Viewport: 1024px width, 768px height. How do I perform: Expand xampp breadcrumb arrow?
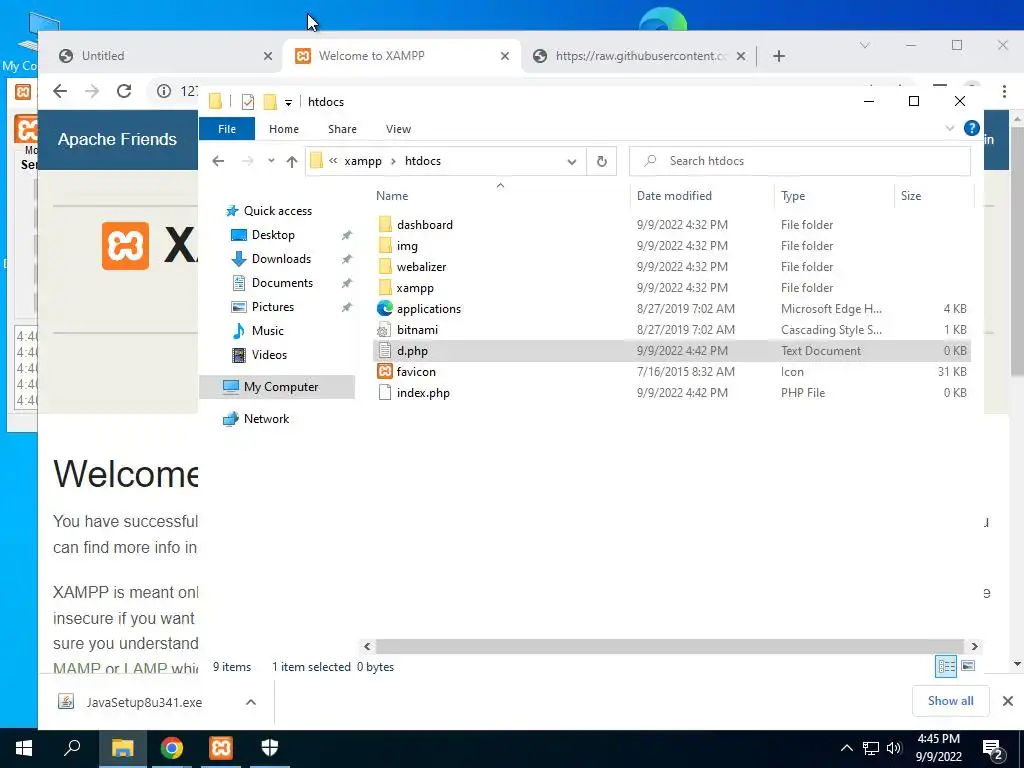pyautogui.click(x=393, y=161)
